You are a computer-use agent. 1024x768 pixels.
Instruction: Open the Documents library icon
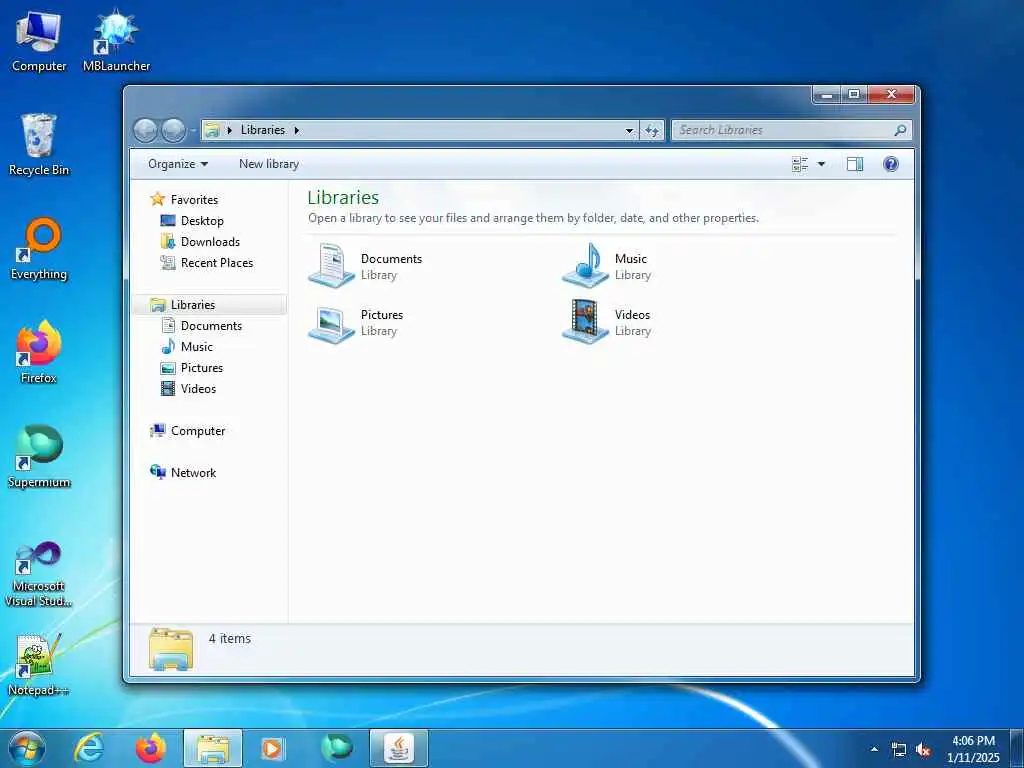332,266
